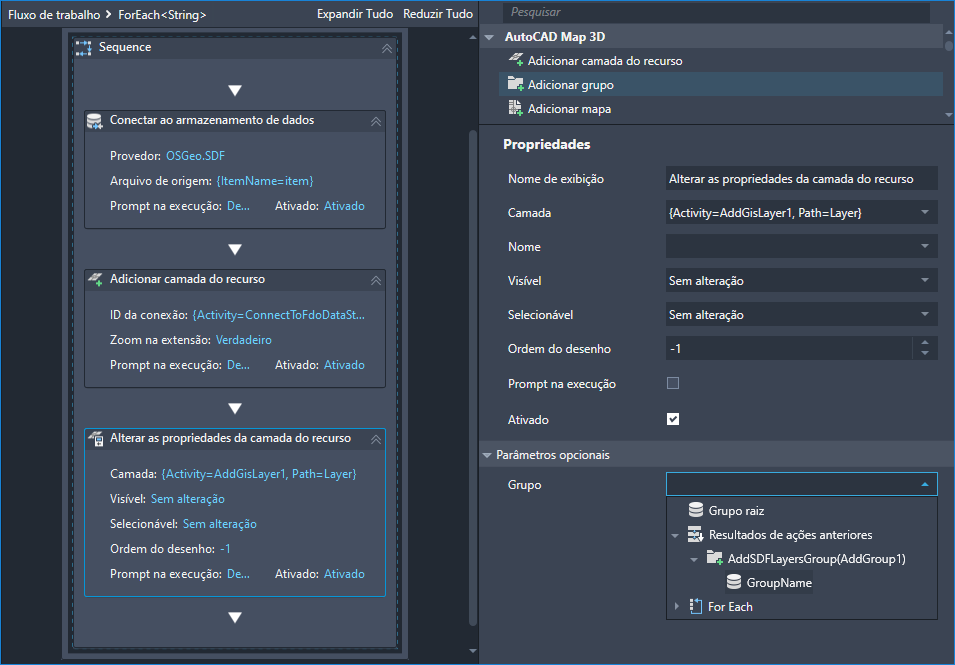Screen dimensions: 955x665
Task: Click the Pesquisar search field
Action: coord(716,12)
